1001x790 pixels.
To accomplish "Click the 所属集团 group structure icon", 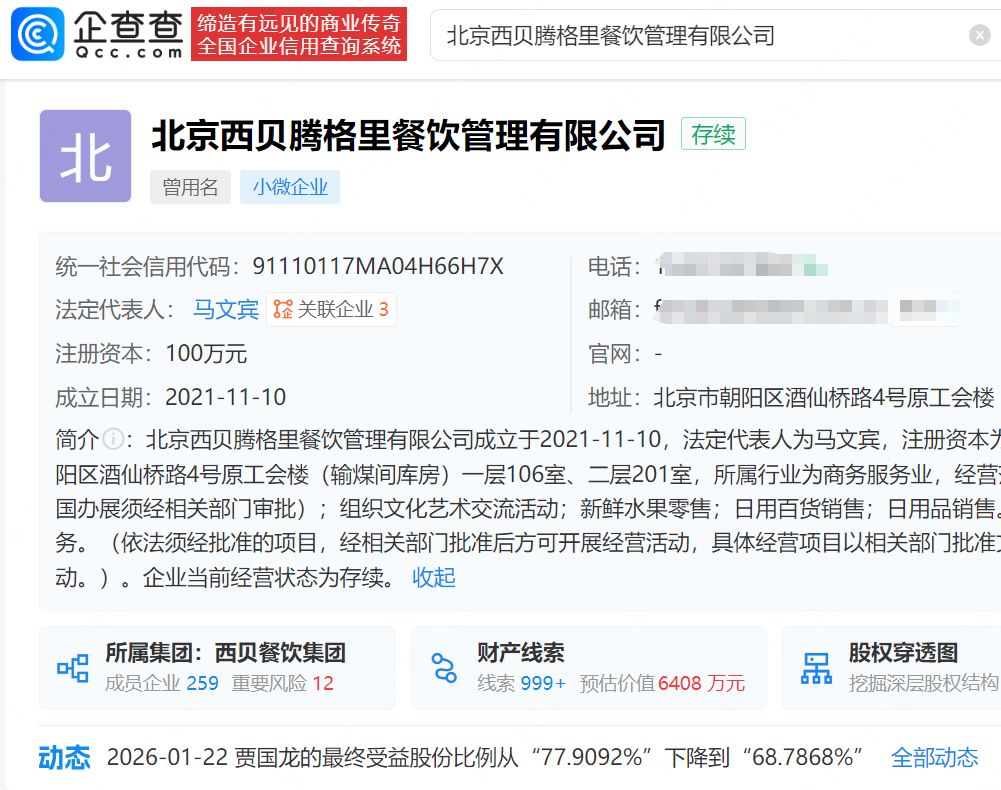I will 72,668.
